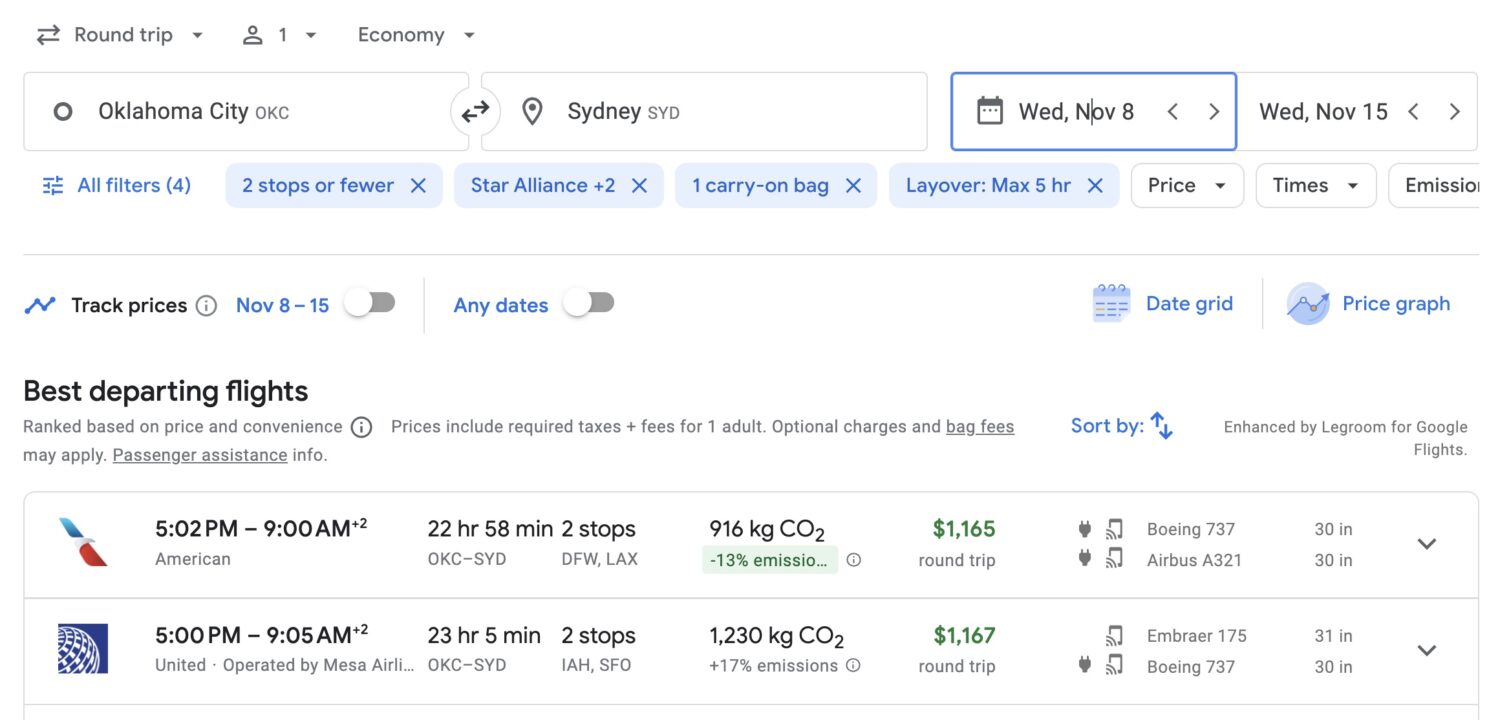Image resolution: width=1500 pixels, height=720 pixels.
Task: Expand details for the American flight
Action: [1427, 543]
